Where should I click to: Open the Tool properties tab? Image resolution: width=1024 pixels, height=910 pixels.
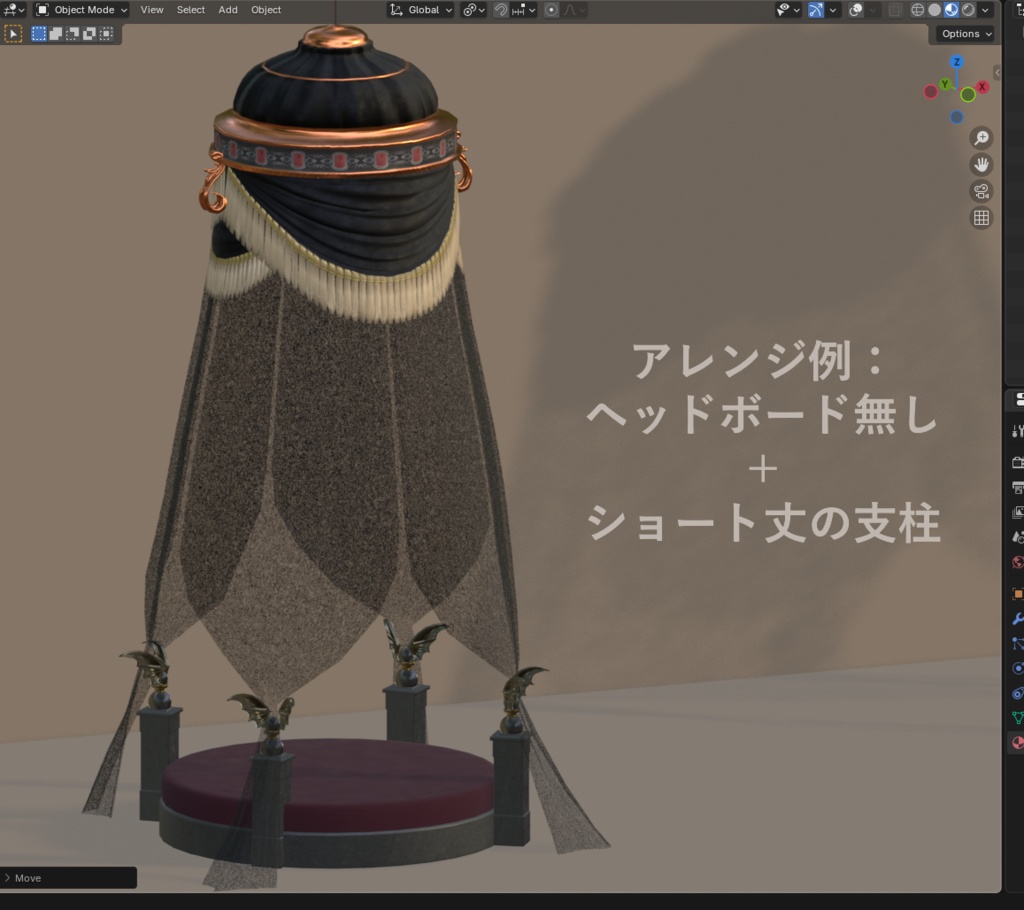[x=1017, y=431]
